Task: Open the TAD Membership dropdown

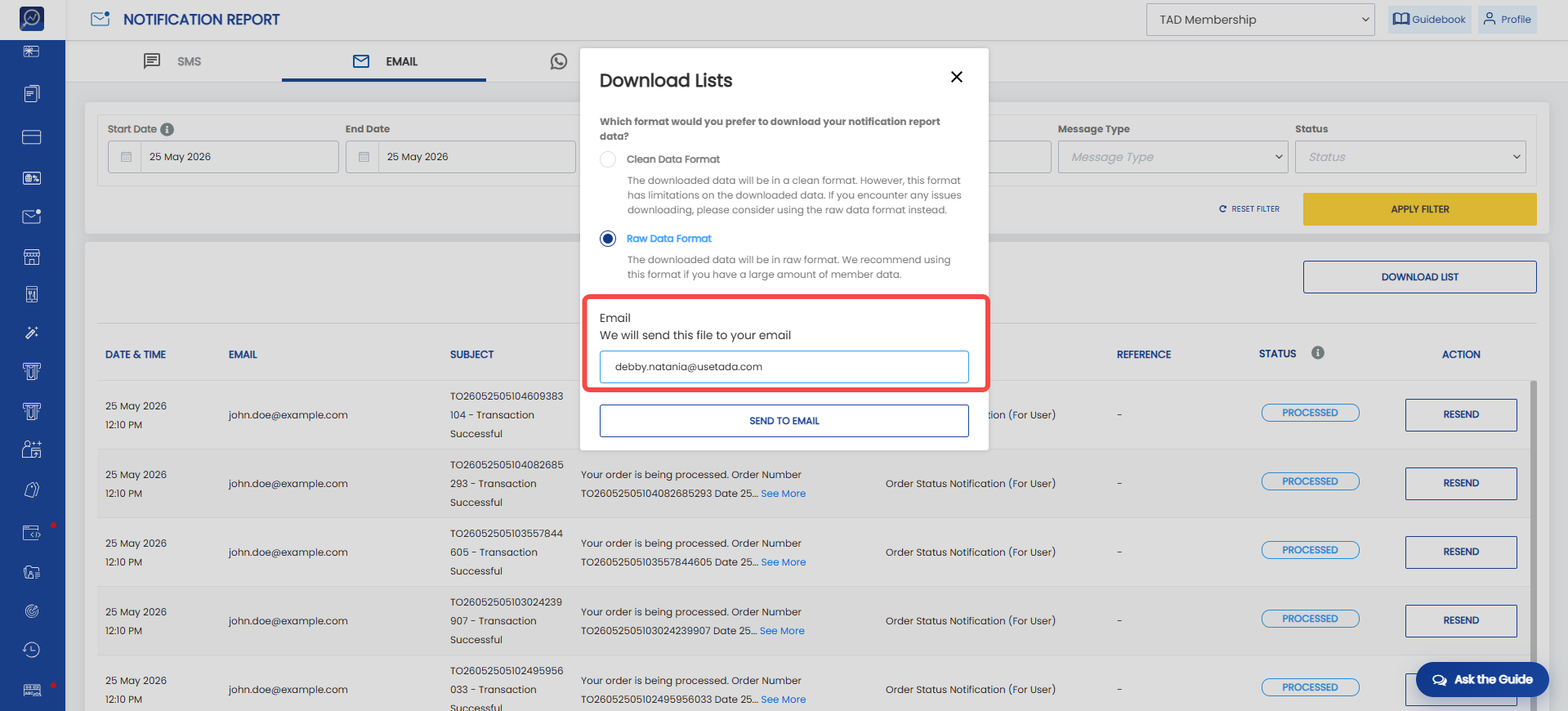Action: click(1261, 20)
